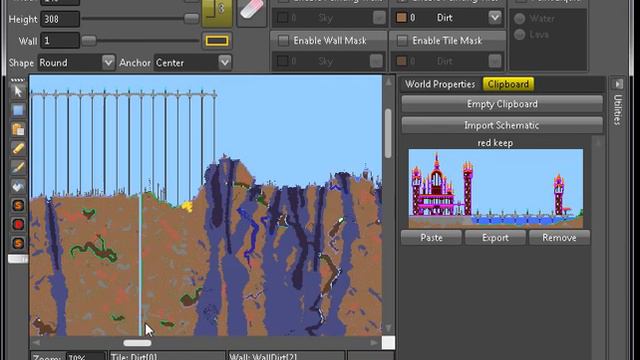This screenshot has width=640, height=360.
Task: Click the Height slider handle
Action: [191, 18]
